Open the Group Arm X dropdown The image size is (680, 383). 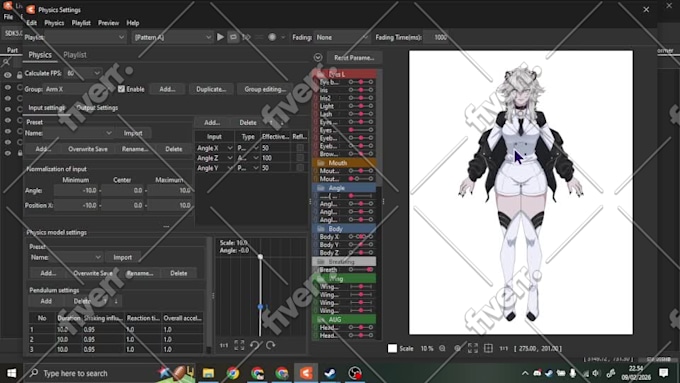point(79,89)
